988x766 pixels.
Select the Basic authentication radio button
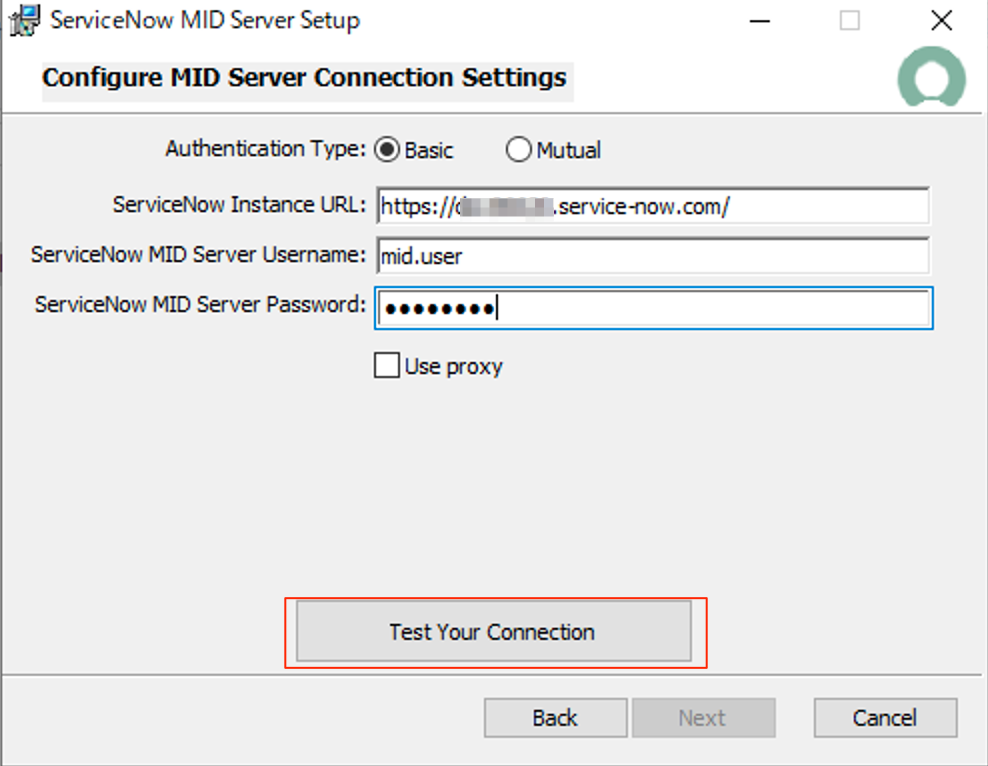(387, 149)
